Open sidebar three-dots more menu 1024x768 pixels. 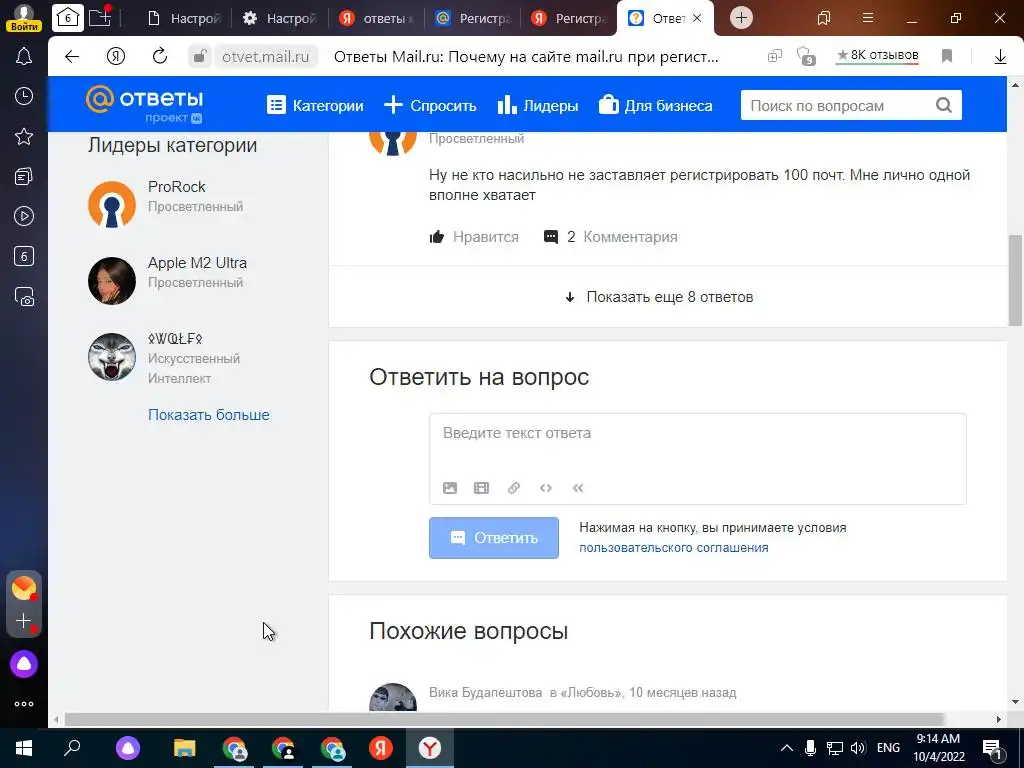(x=24, y=704)
